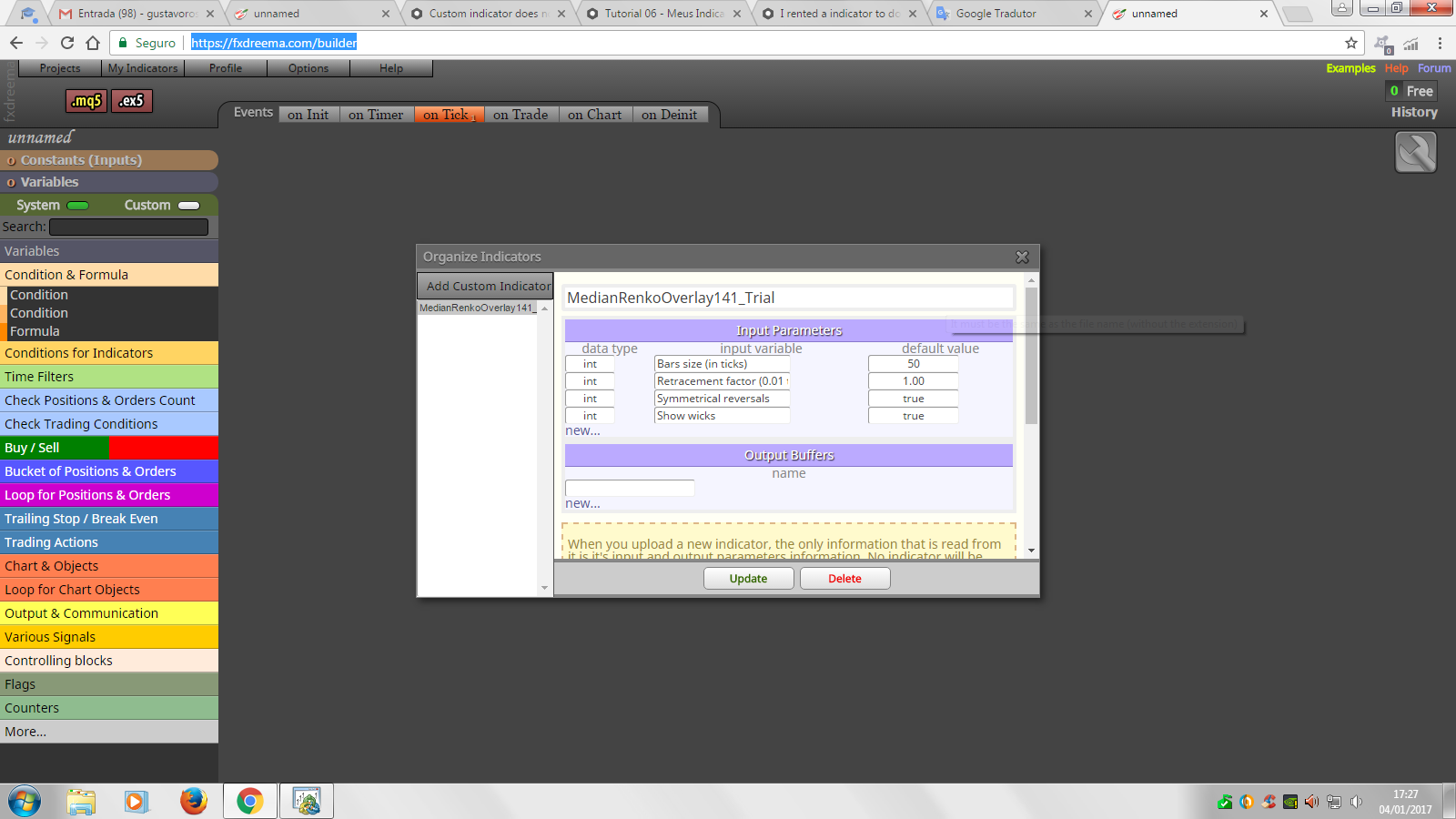Switch to on Init event tab
Image resolution: width=1456 pixels, height=819 pixels.
(x=308, y=115)
